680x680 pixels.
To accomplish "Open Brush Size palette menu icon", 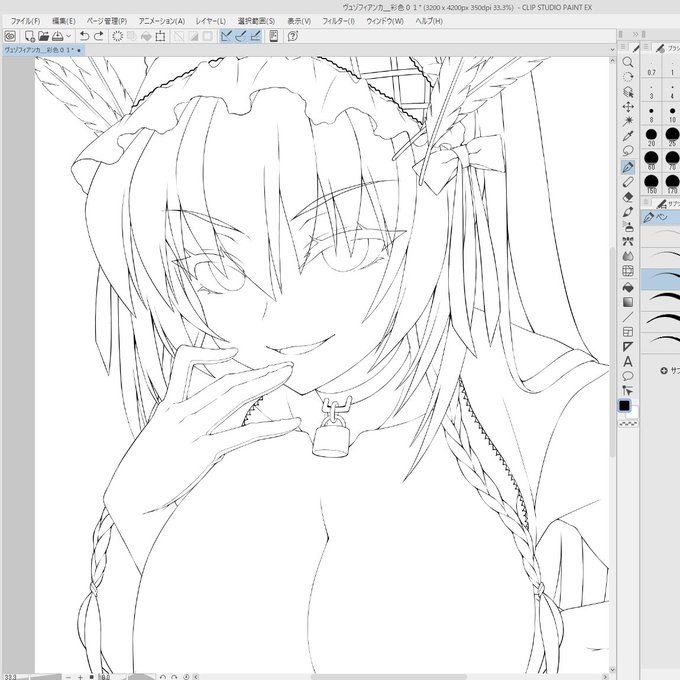I will tap(646, 47).
